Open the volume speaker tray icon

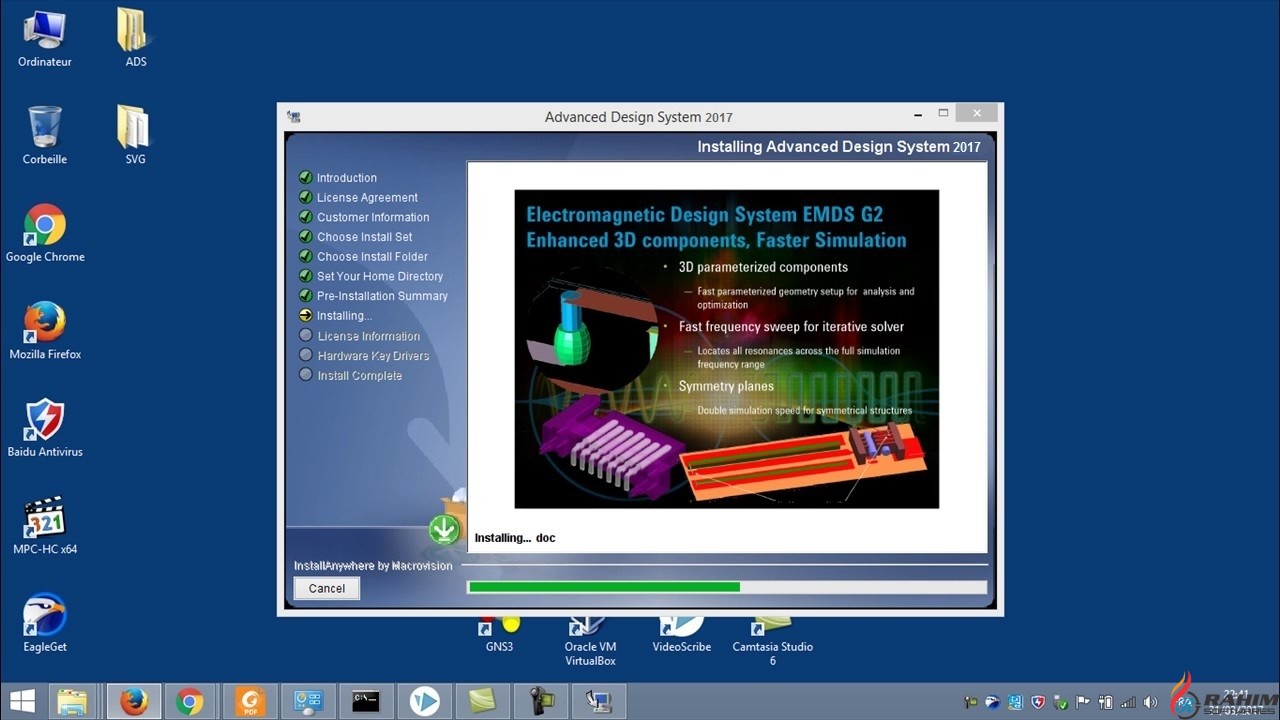click(1151, 702)
